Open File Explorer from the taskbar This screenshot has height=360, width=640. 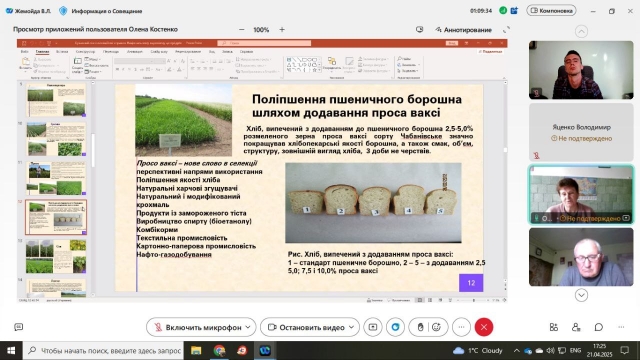point(196,351)
